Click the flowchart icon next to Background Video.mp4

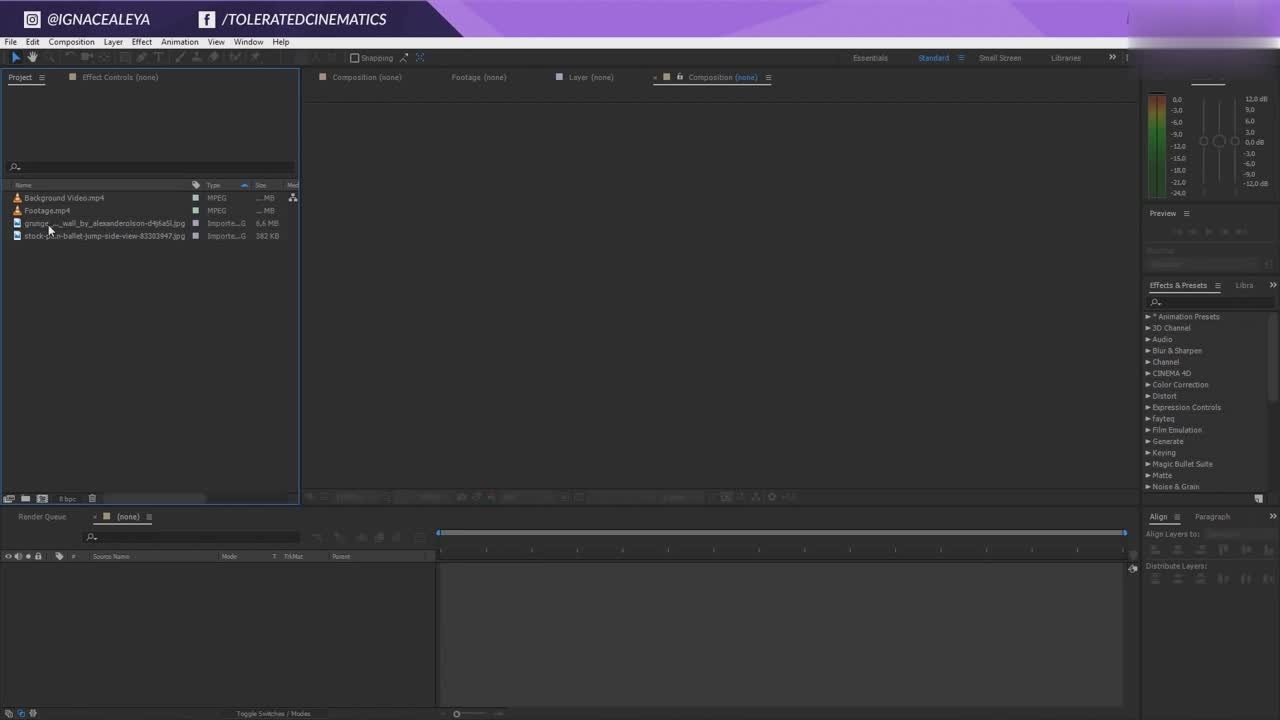pyautogui.click(x=292, y=198)
